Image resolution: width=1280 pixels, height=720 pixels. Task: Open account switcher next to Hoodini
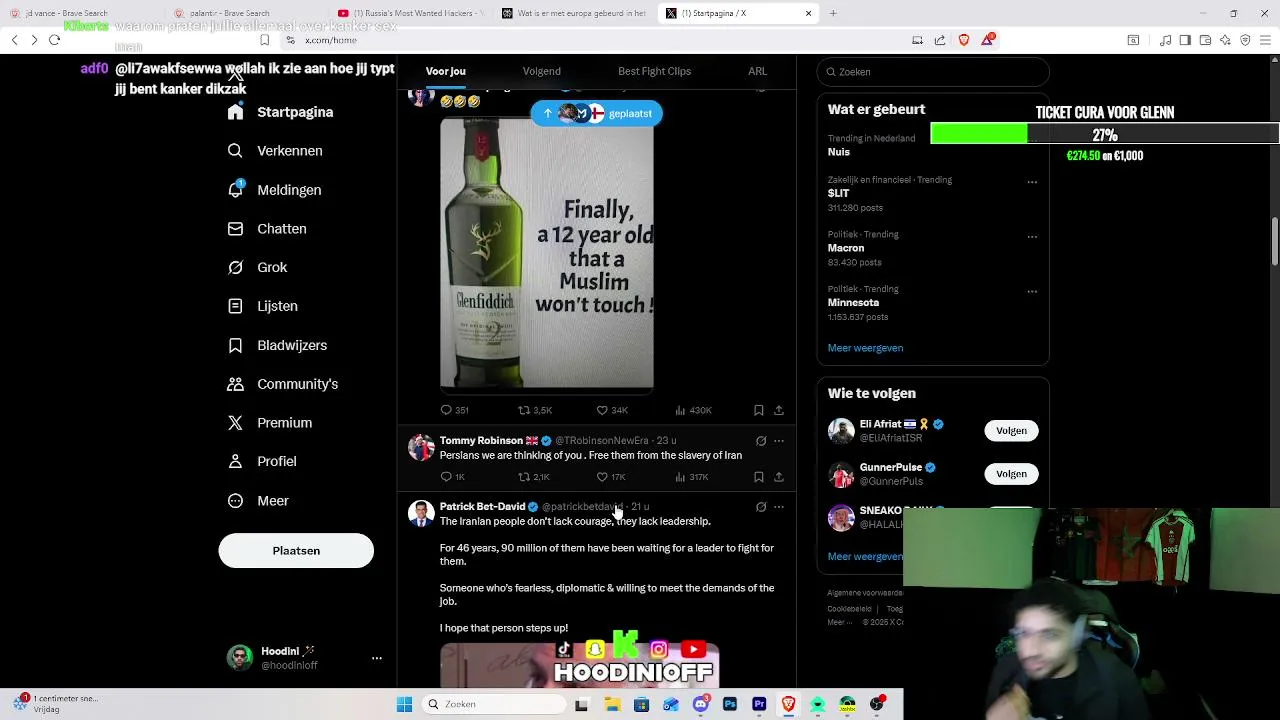377,658
